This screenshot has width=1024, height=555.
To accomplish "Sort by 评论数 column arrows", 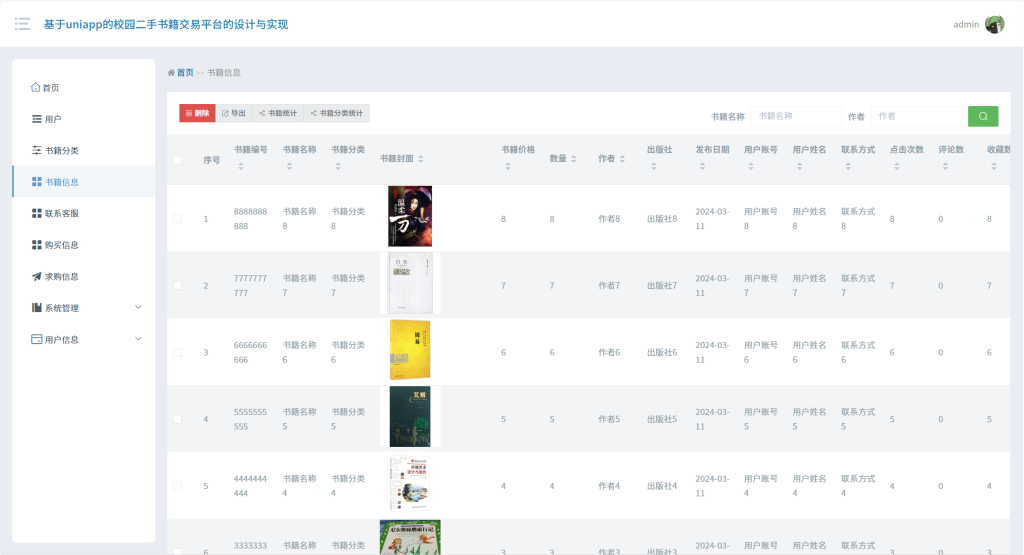I will point(945,166).
